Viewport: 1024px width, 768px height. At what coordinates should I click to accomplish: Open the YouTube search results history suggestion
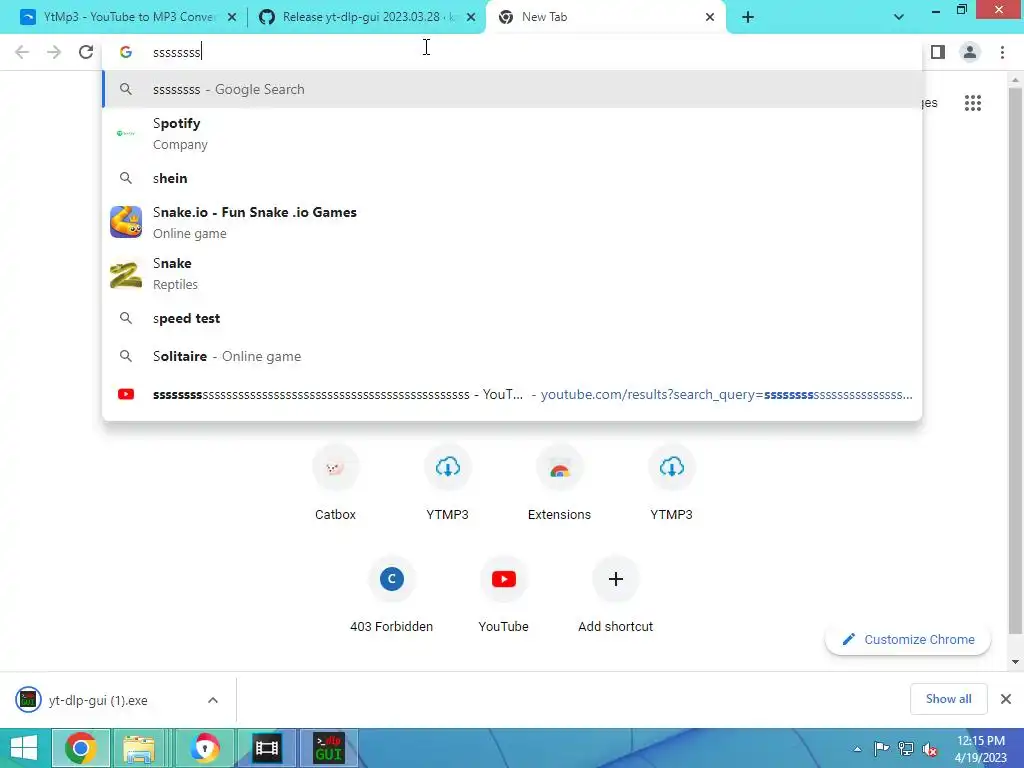point(512,394)
